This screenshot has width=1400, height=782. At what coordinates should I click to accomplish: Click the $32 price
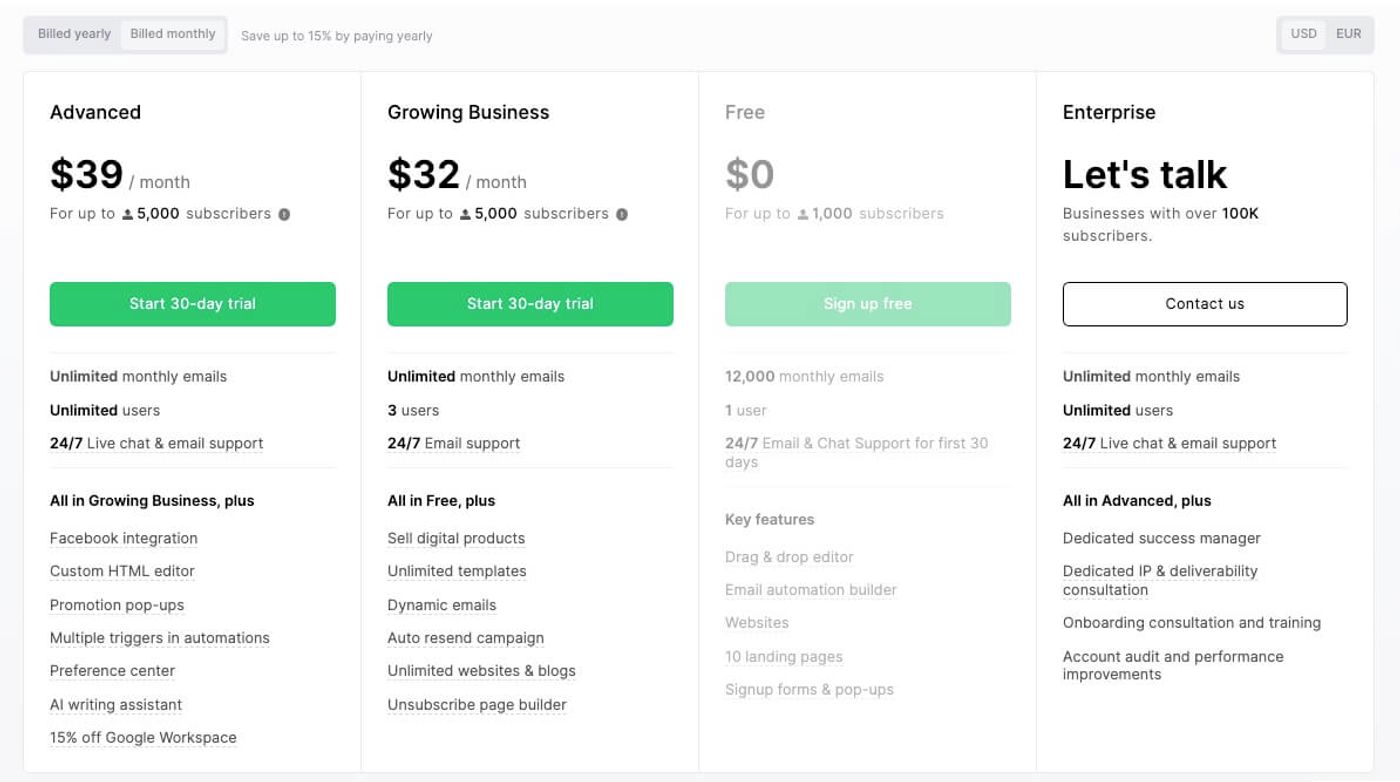point(424,175)
